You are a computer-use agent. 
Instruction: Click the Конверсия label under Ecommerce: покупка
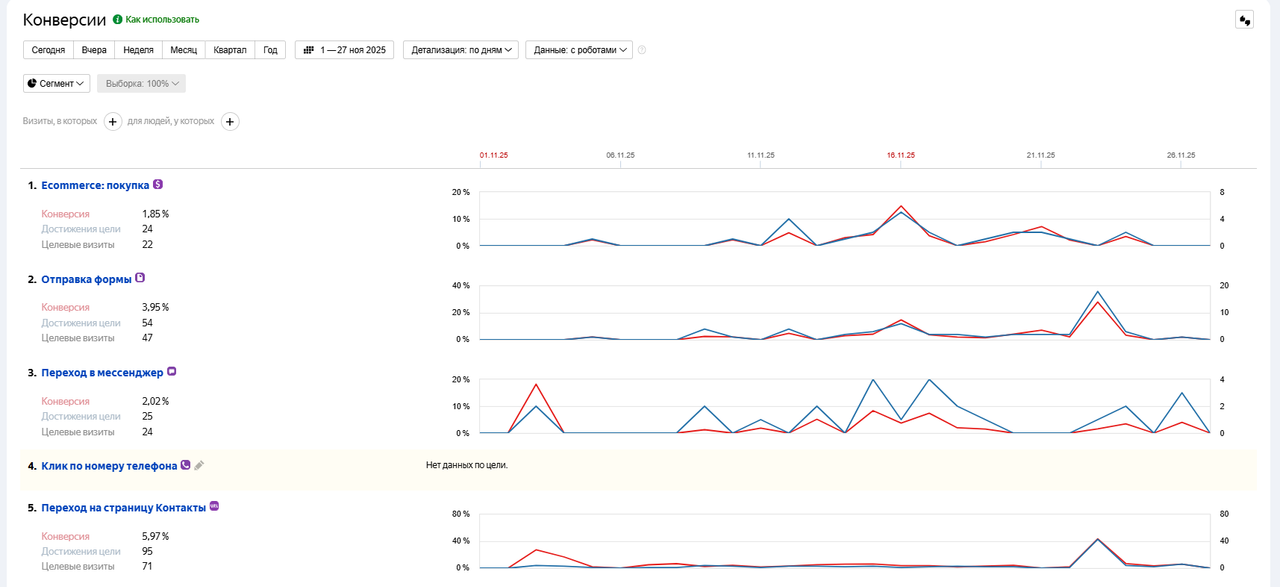coord(65,214)
